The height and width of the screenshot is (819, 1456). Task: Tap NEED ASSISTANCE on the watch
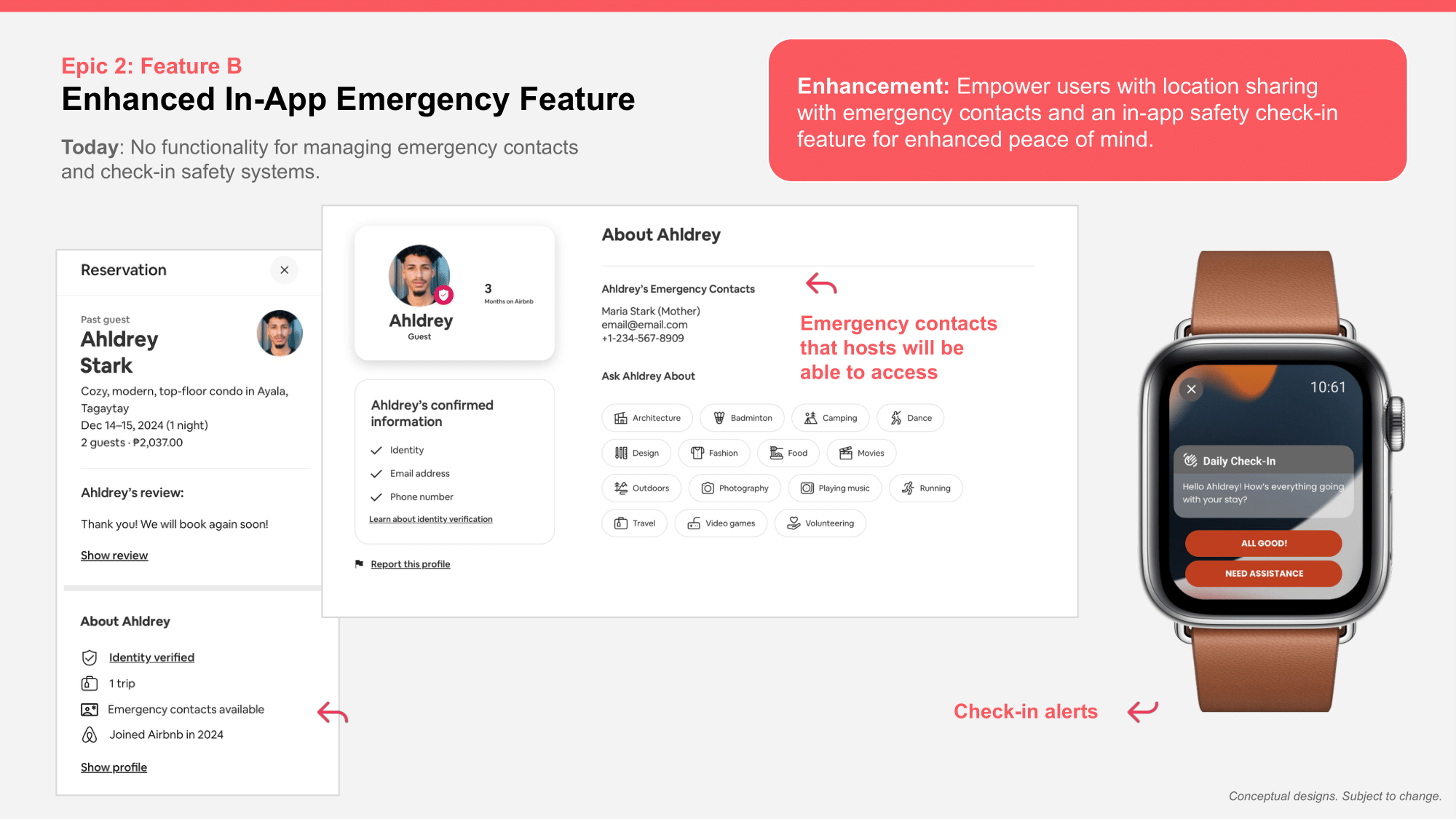(x=1263, y=574)
